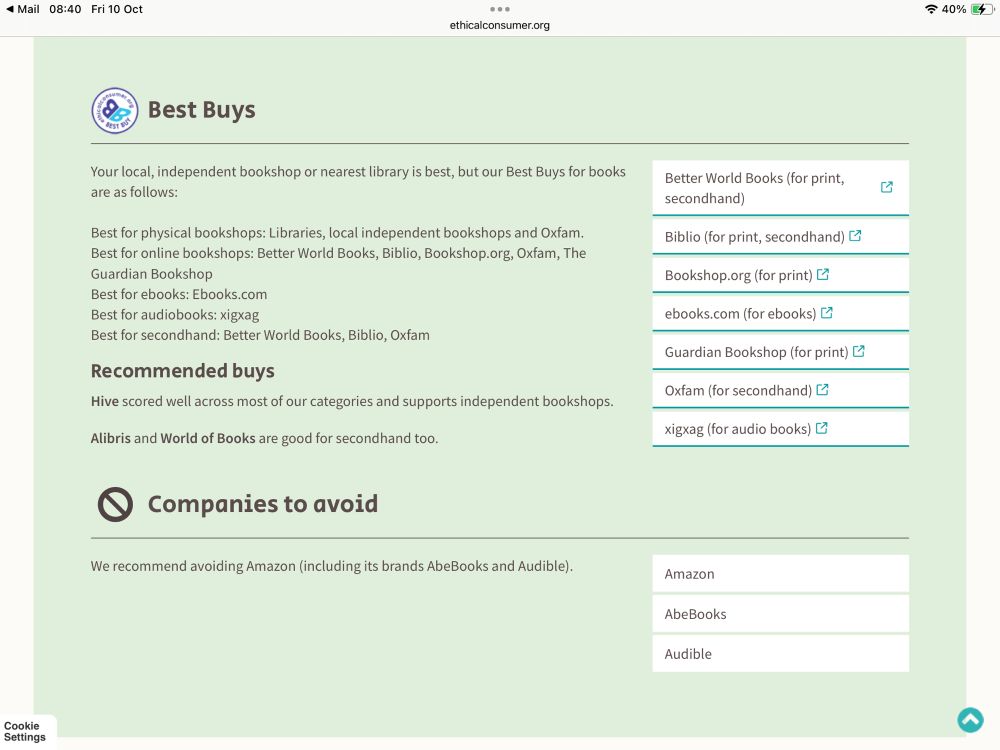Open Bookshop.org (for print) link

[x=780, y=275]
